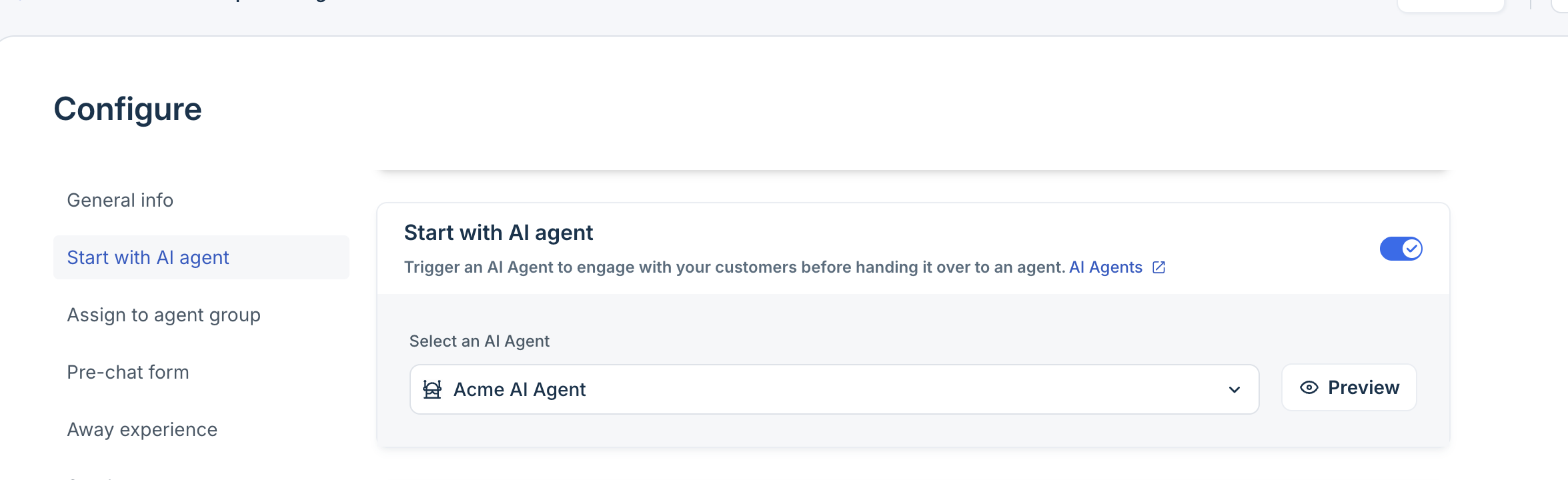Click the Start with AI agent card heading
Screen dimensions: 1568x480
(498, 233)
